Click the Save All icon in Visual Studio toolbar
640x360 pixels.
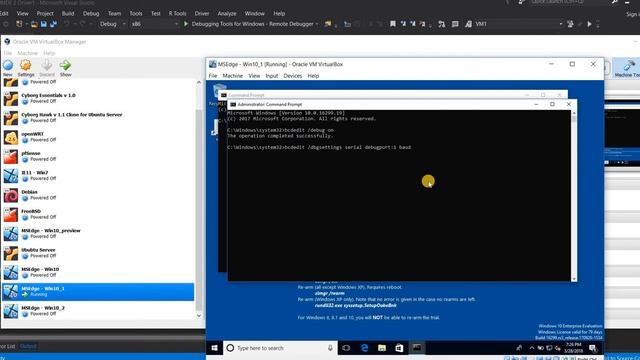[53, 24]
